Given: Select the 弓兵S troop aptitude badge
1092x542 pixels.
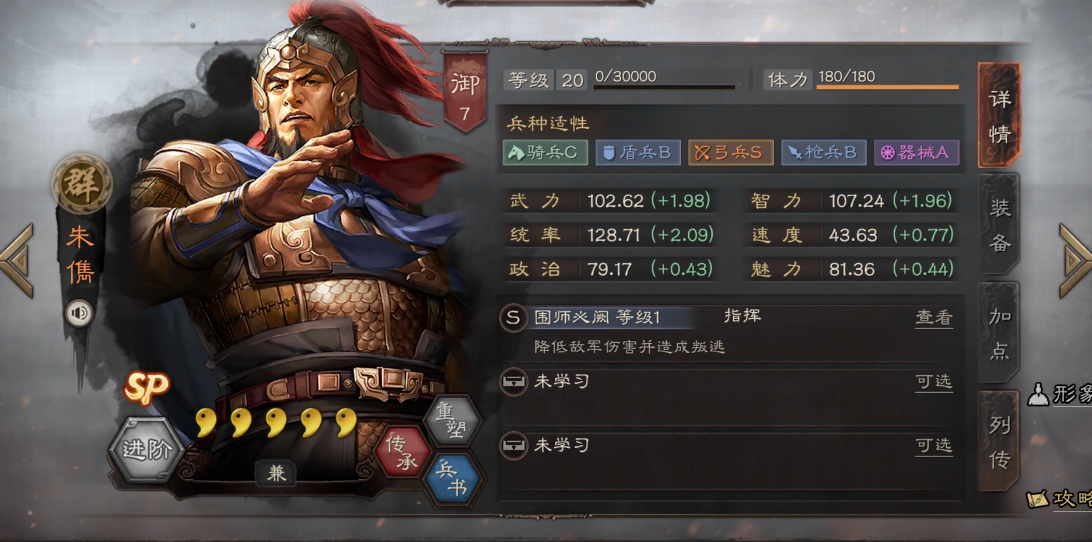Looking at the screenshot, I should (731, 153).
